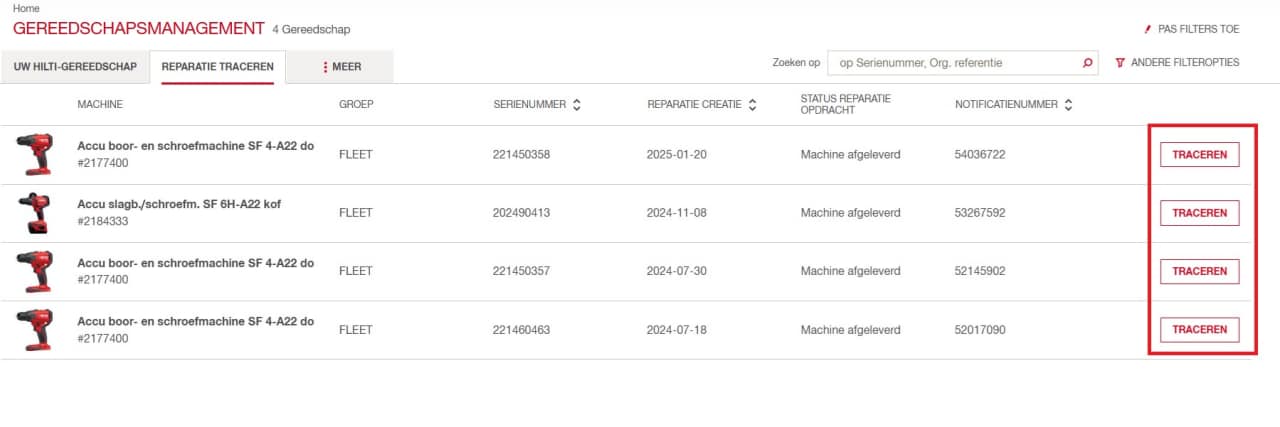This screenshot has height=427, width=1280.
Task: Open drill thumbnail for serial 202490413
Action: click(x=35, y=213)
